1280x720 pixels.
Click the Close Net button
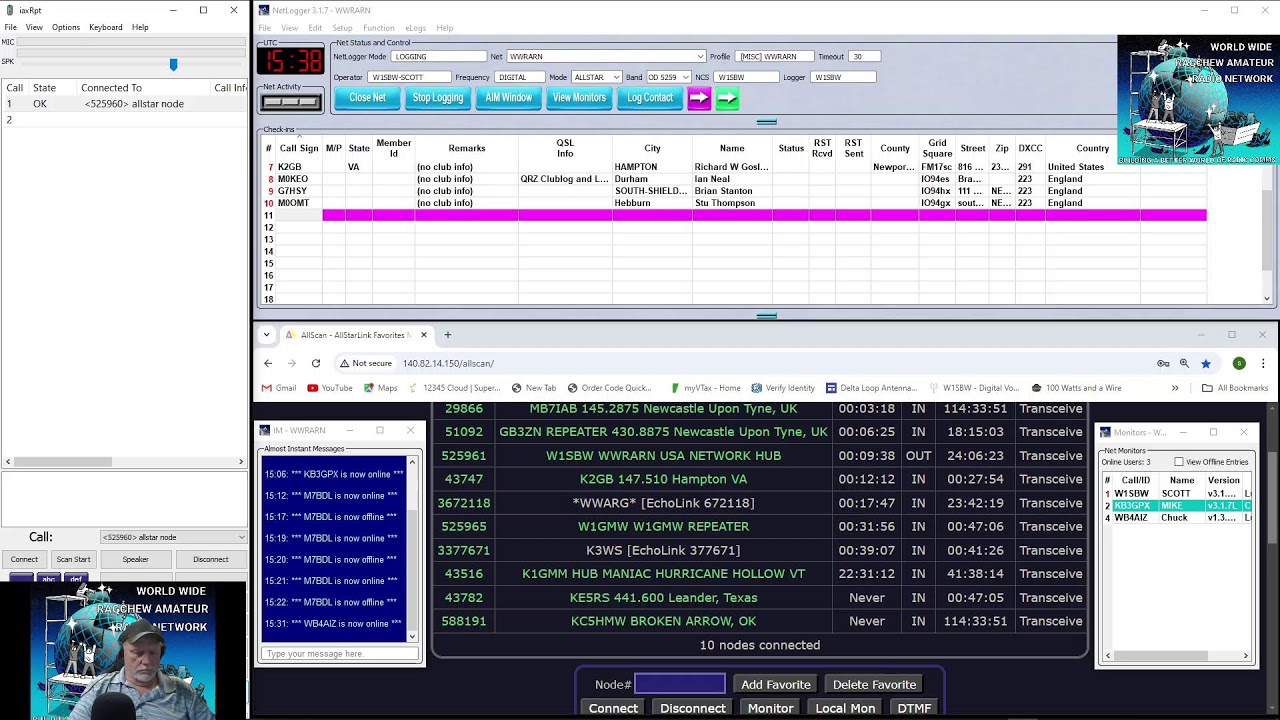pos(367,98)
